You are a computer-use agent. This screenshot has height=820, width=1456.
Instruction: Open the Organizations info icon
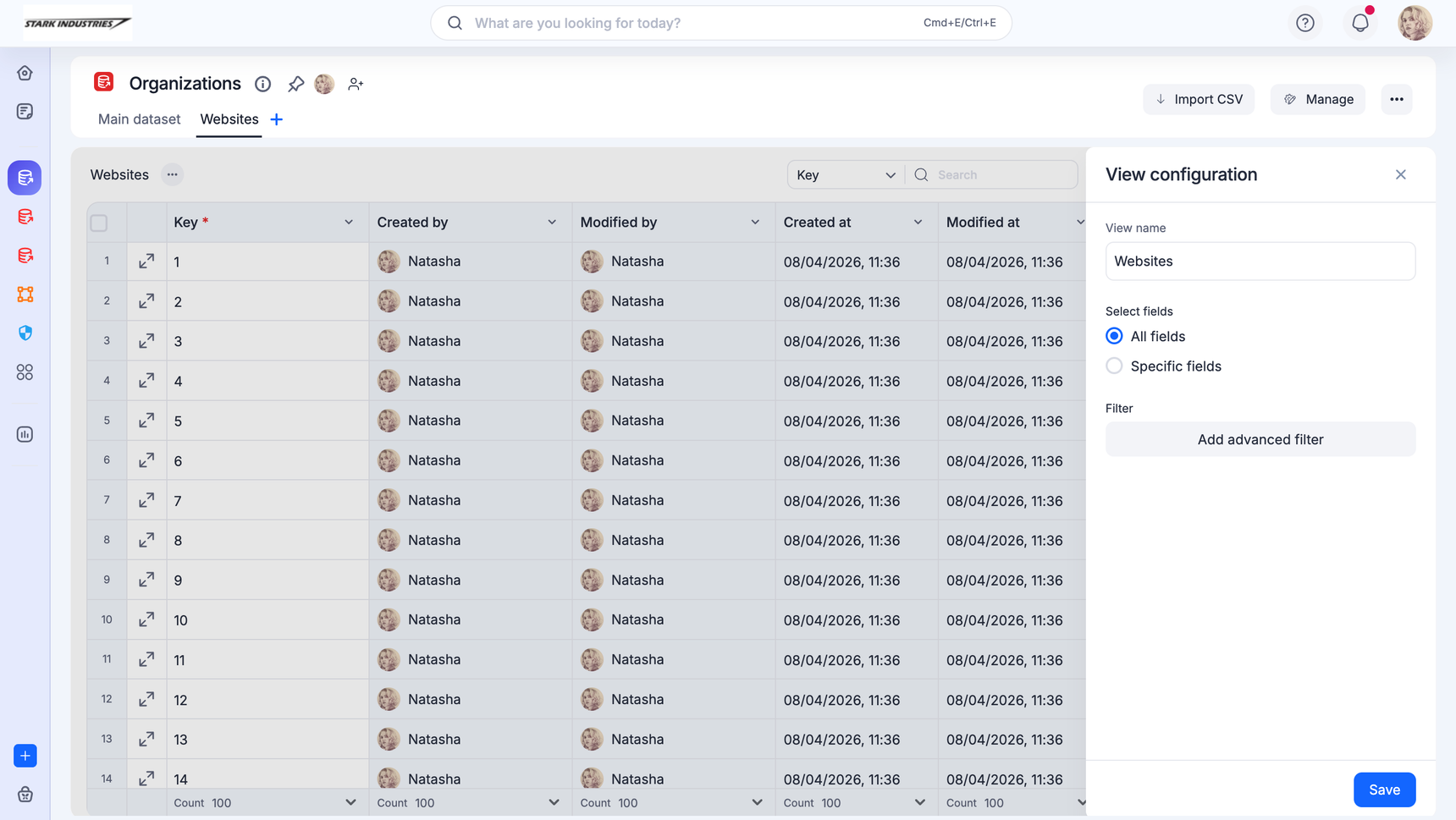point(263,84)
